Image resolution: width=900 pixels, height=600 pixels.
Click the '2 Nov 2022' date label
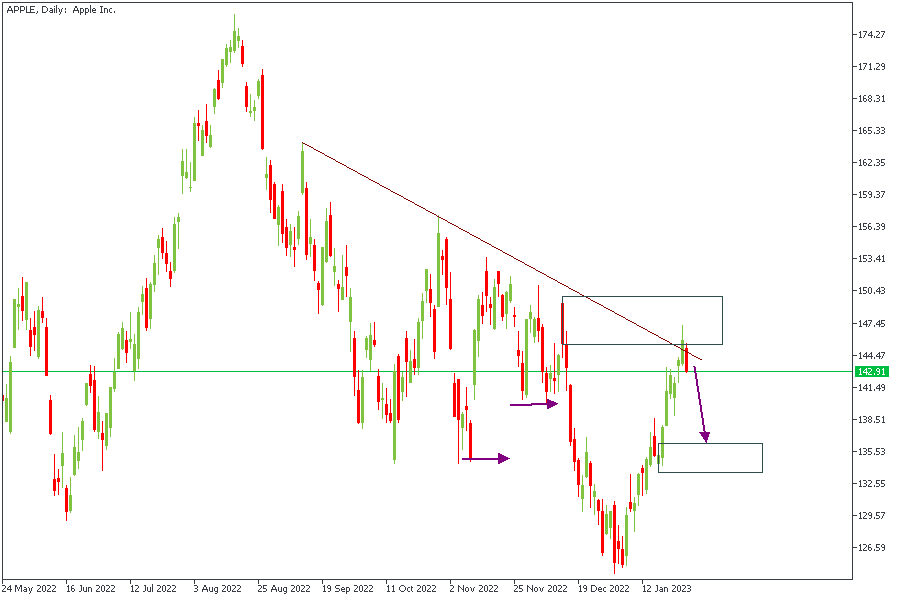coord(475,589)
